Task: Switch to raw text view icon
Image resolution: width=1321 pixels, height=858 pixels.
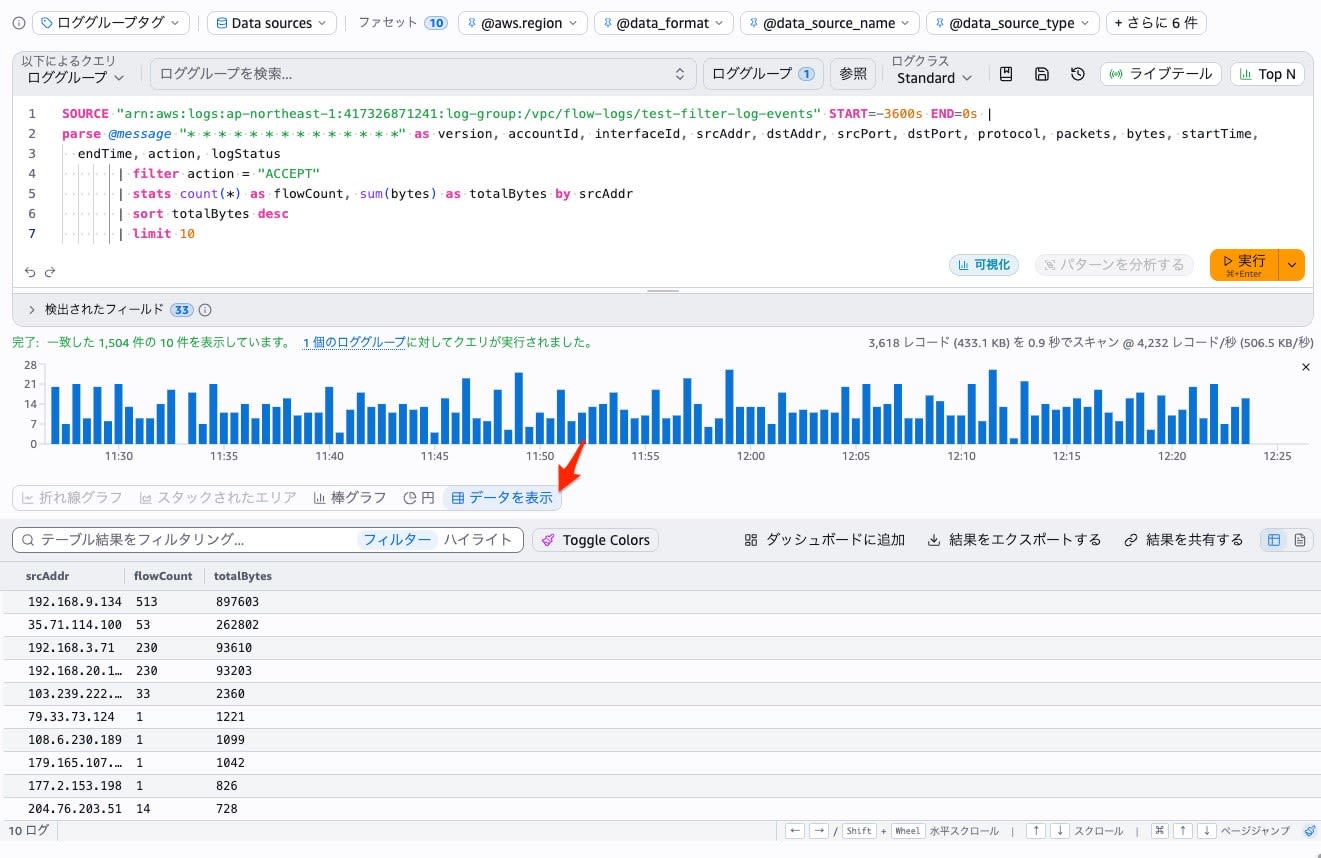Action: pos(1300,540)
